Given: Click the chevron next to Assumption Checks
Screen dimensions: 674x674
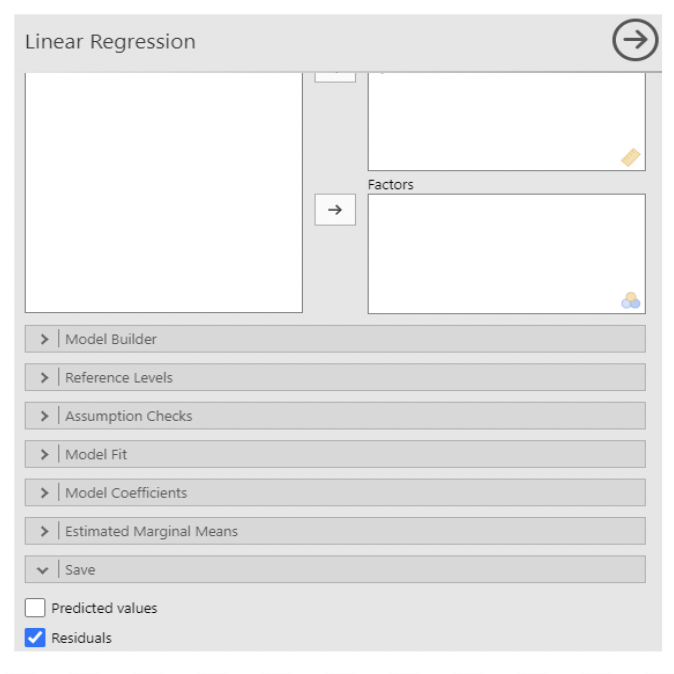Looking at the screenshot, I should pyautogui.click(x=44, y=416).
